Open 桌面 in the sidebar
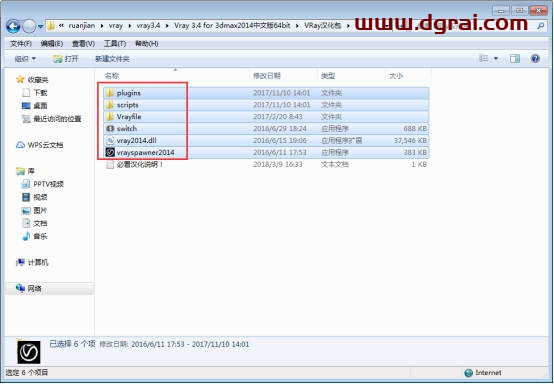The height and width of the screenshot is (384, 554). point(40,106)
